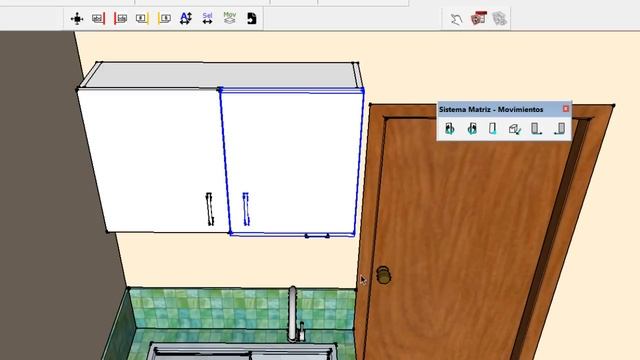Screen dimensions: 640x360
Task: Select the four-way move arrows tool
Action: 77,19
